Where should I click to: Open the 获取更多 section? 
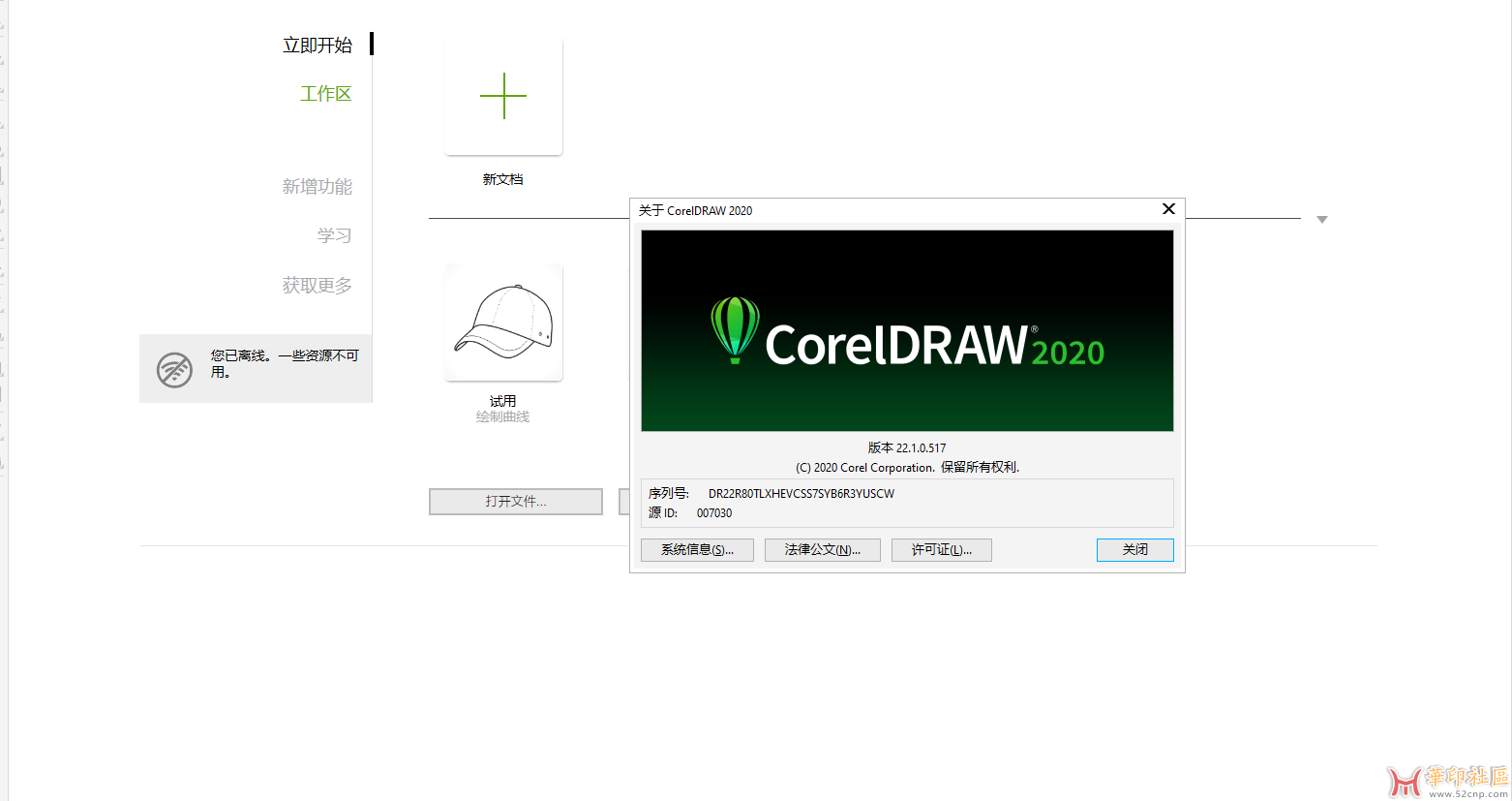318,286
